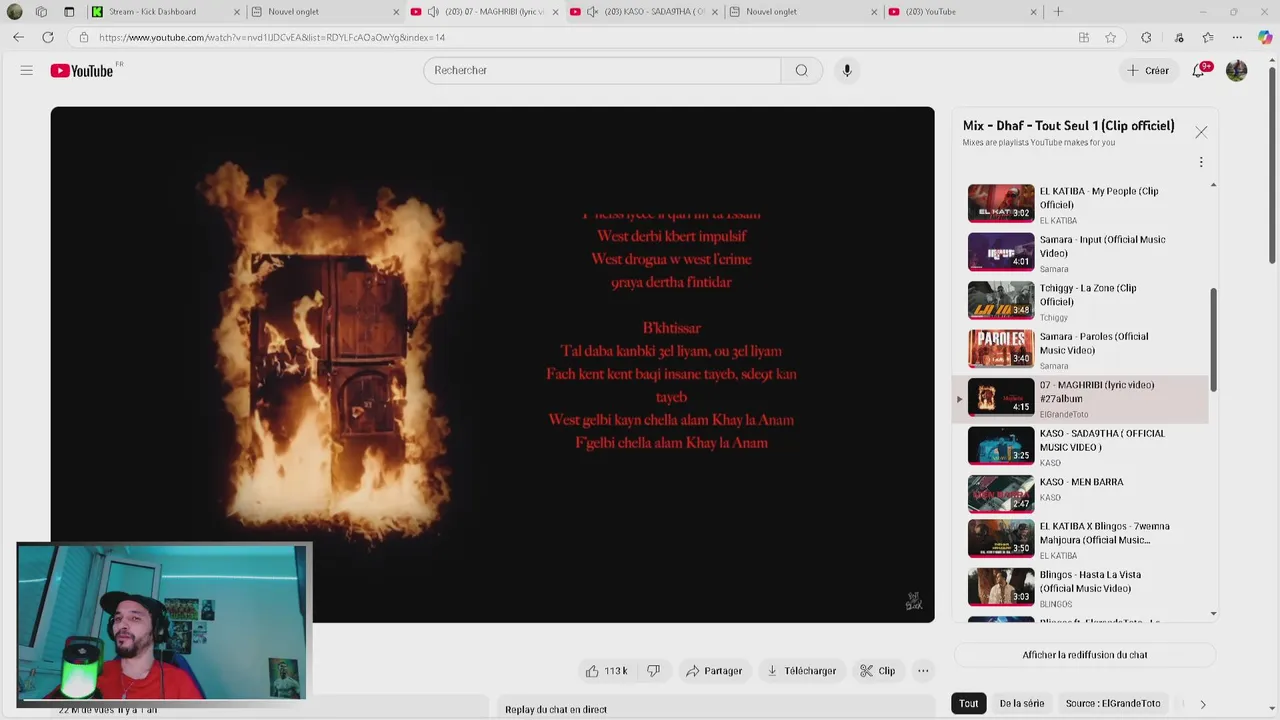Image resolution: width=1280 pixels, height=720 pixels.
Task: Open the YouTube hamburger guide menu
Action: 27,70
